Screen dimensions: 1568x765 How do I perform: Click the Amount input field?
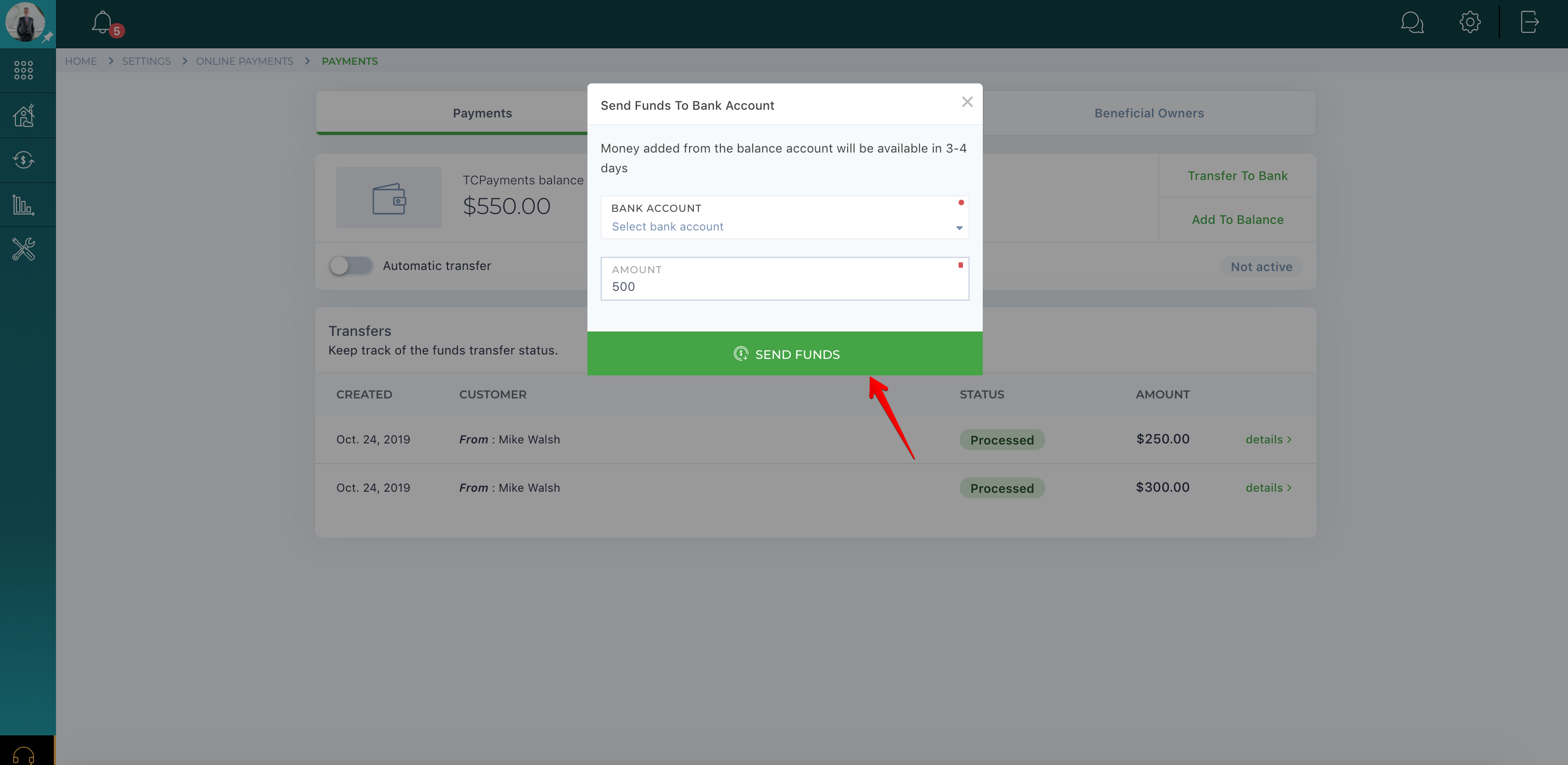[x=785, y=279]
